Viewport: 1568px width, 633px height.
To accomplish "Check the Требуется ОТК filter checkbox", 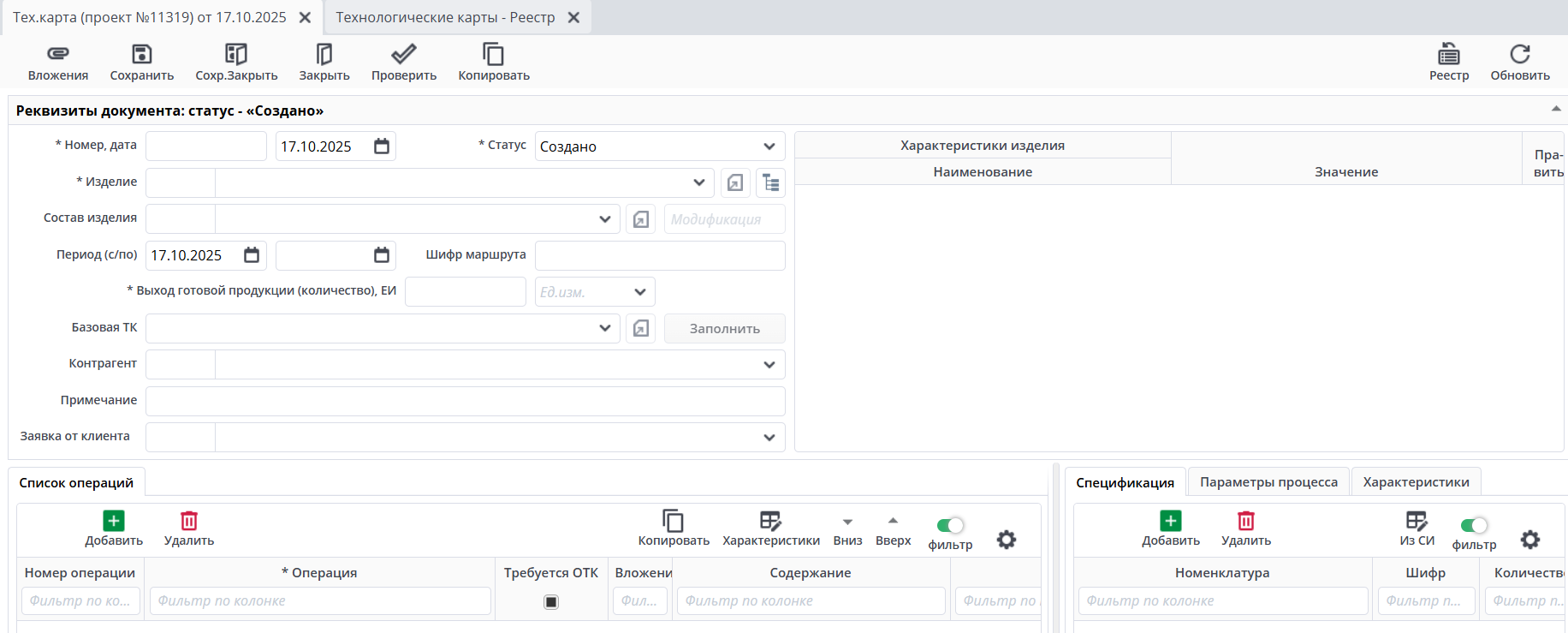I will click(551, 602).
